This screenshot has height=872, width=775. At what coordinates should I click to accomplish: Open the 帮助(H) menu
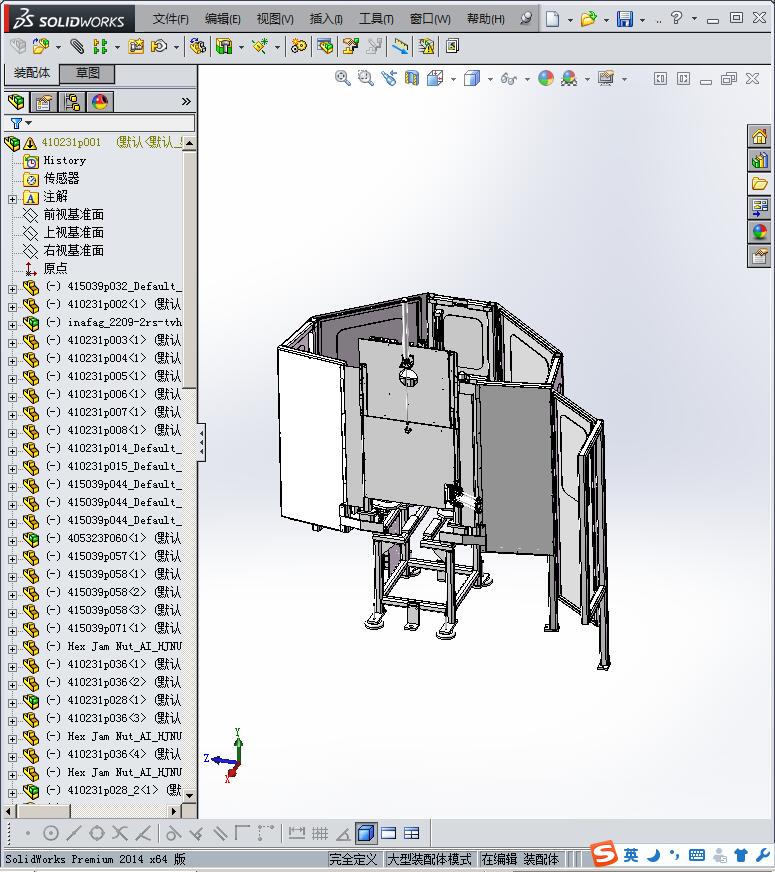point(486,19)
